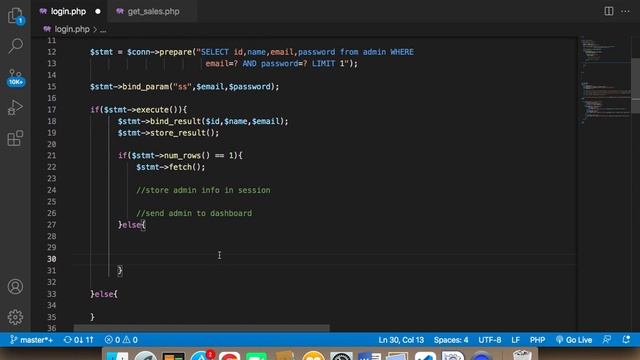Viewport: 640px width, 360px height.
Task: Open Source Control view with 10K+ badge
Action: [x=16, y=77]
